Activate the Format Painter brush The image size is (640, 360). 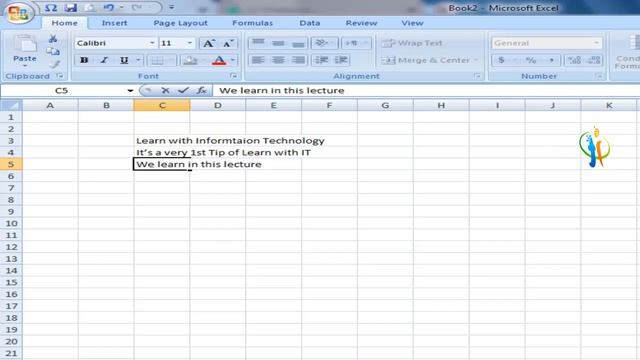pos(54,64)
